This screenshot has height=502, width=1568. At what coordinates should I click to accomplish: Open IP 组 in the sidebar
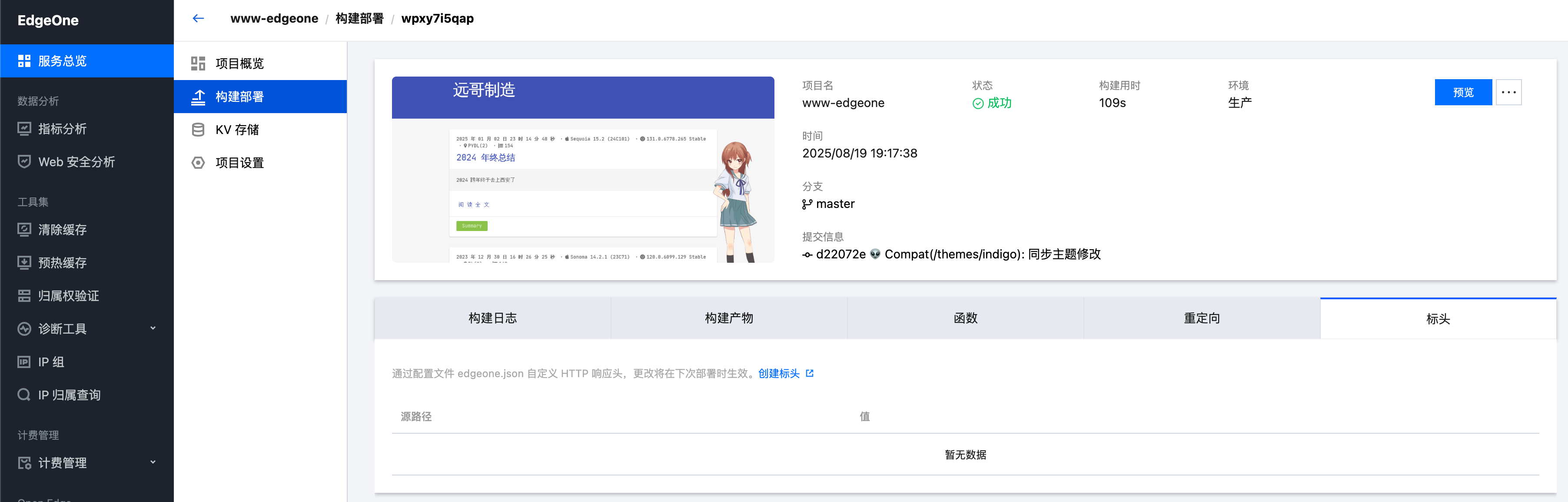click(51, 362)
